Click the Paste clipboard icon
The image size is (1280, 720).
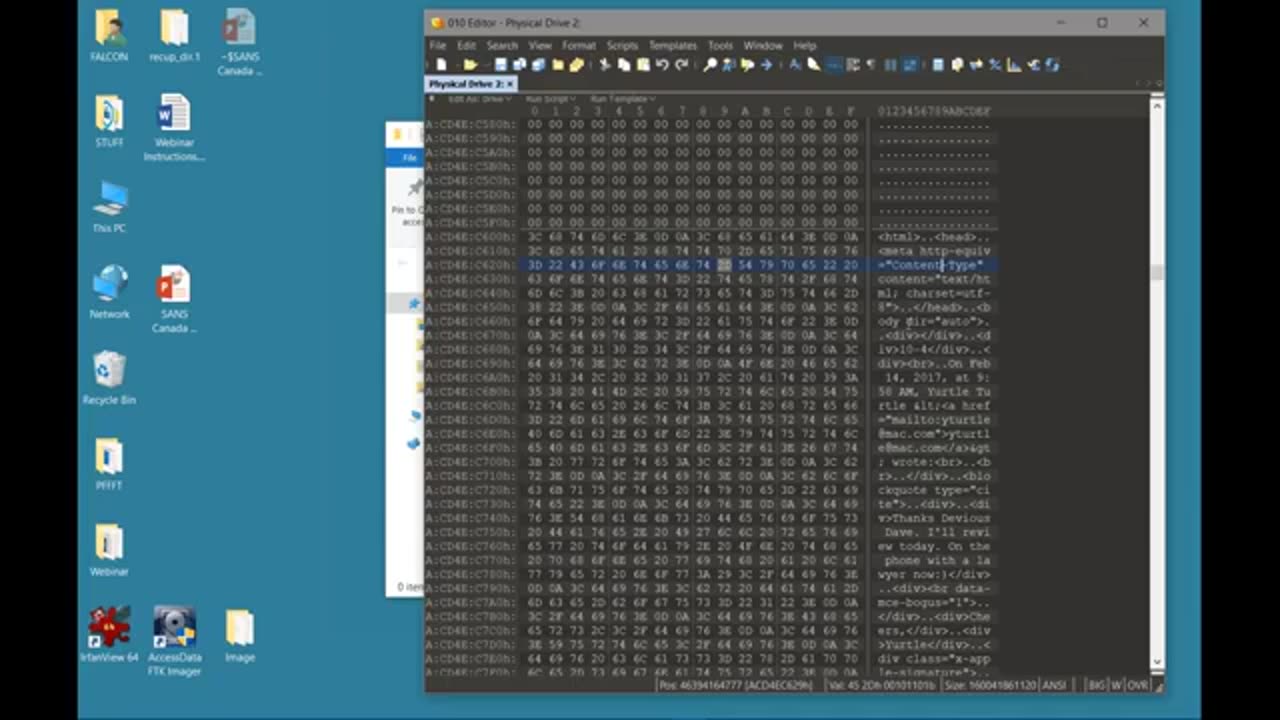643,65
